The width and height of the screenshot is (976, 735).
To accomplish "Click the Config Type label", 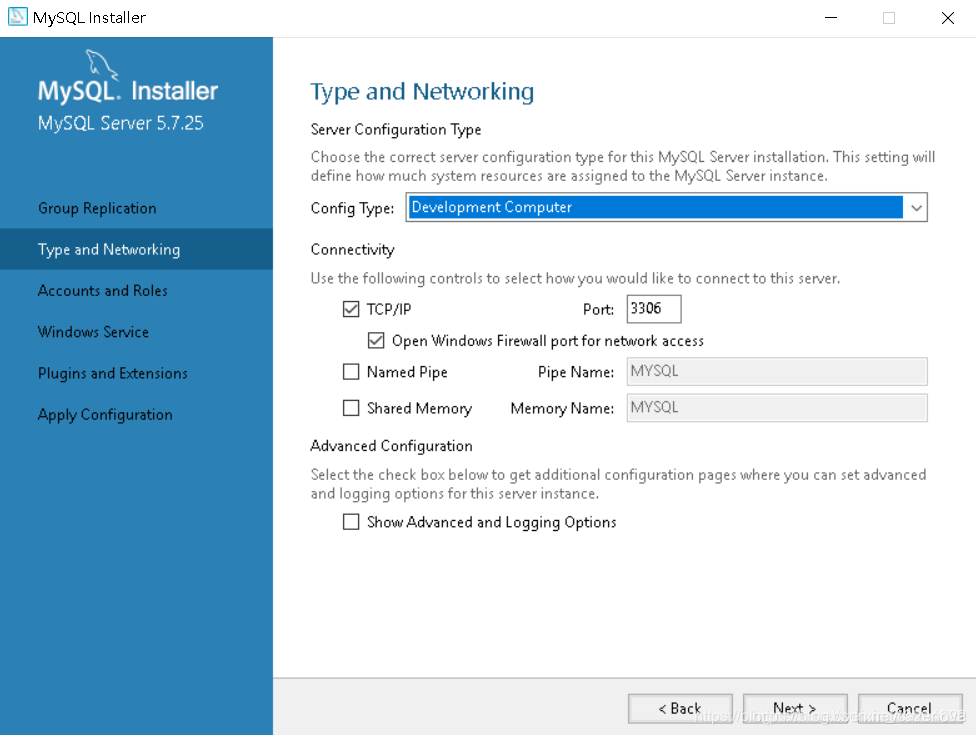I will pyautogui.click(x=352, y=208).
